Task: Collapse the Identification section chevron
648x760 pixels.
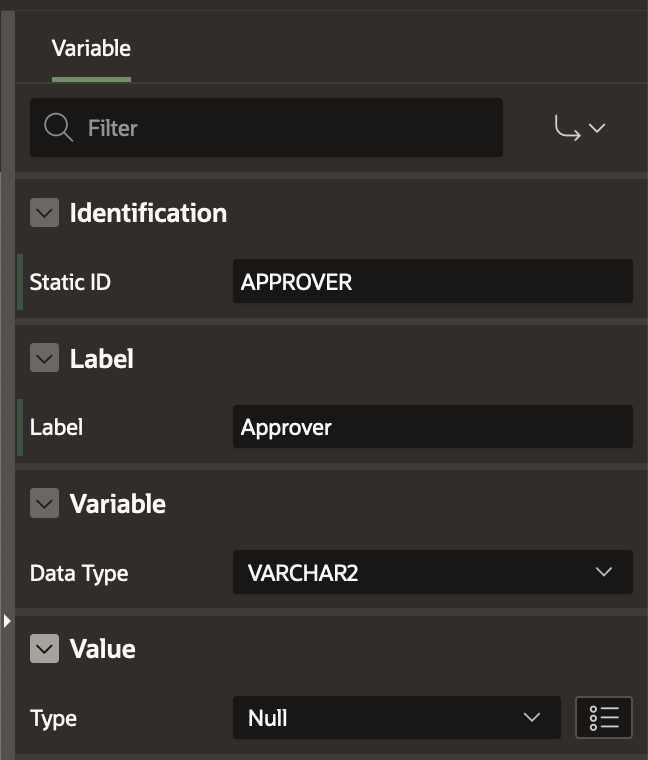Action: [x=44, y=213]
